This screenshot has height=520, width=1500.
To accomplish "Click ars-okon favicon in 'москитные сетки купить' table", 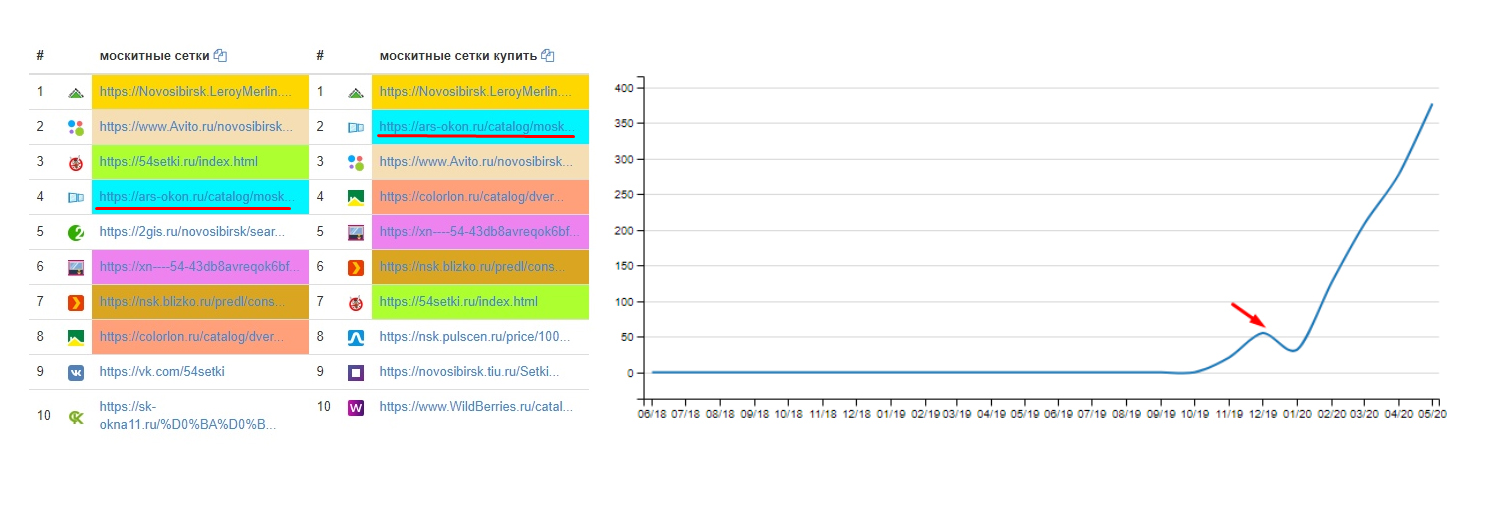I will pos(356,128).
